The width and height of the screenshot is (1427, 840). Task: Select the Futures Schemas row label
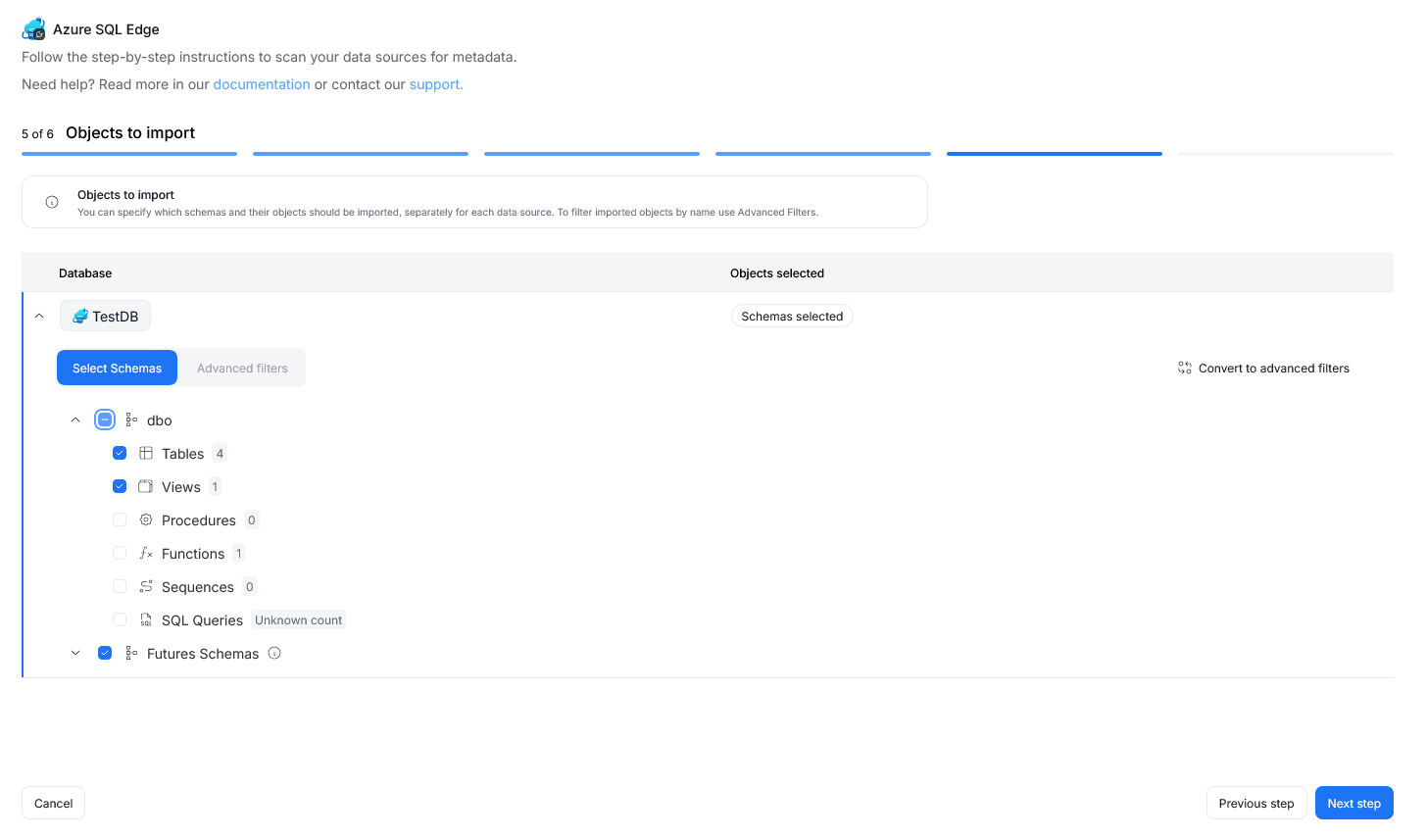click(x=203, y=654)
